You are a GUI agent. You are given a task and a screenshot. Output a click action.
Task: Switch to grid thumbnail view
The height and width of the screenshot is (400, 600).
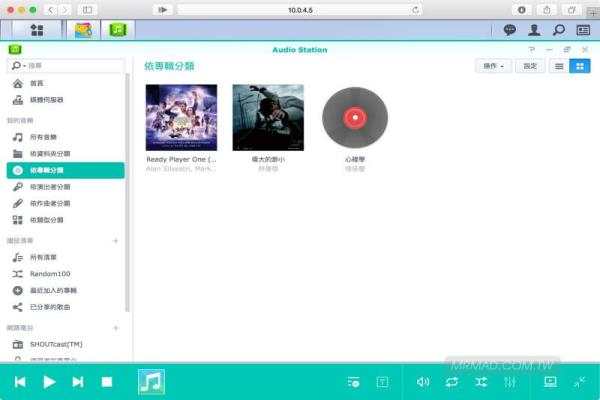click(580, 66)
